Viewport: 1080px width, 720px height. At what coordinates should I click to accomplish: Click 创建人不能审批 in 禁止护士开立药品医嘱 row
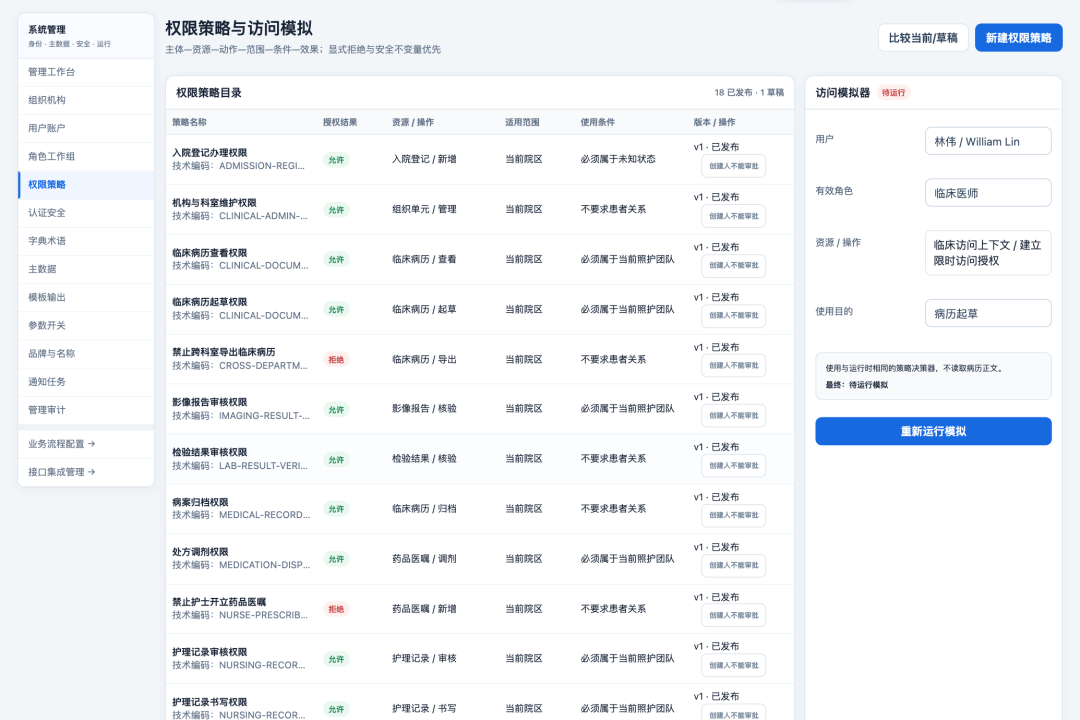[734, 616]
